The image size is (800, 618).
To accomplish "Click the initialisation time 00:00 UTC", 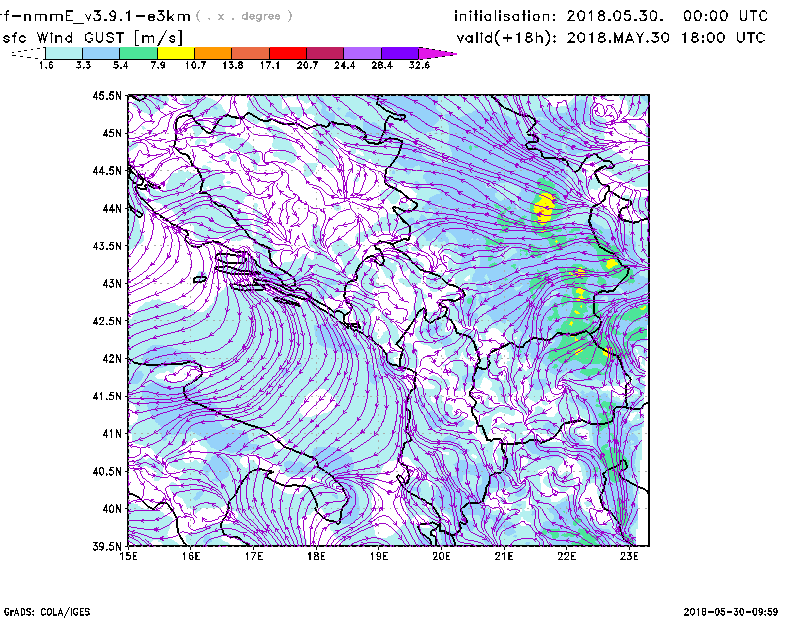I will pos(725,16).
